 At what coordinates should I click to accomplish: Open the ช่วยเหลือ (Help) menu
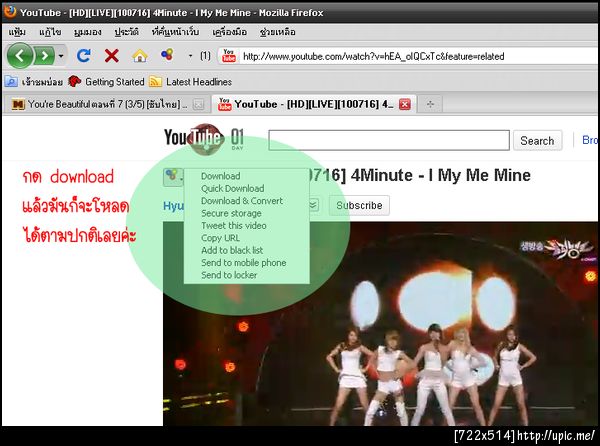click(277, 32)
